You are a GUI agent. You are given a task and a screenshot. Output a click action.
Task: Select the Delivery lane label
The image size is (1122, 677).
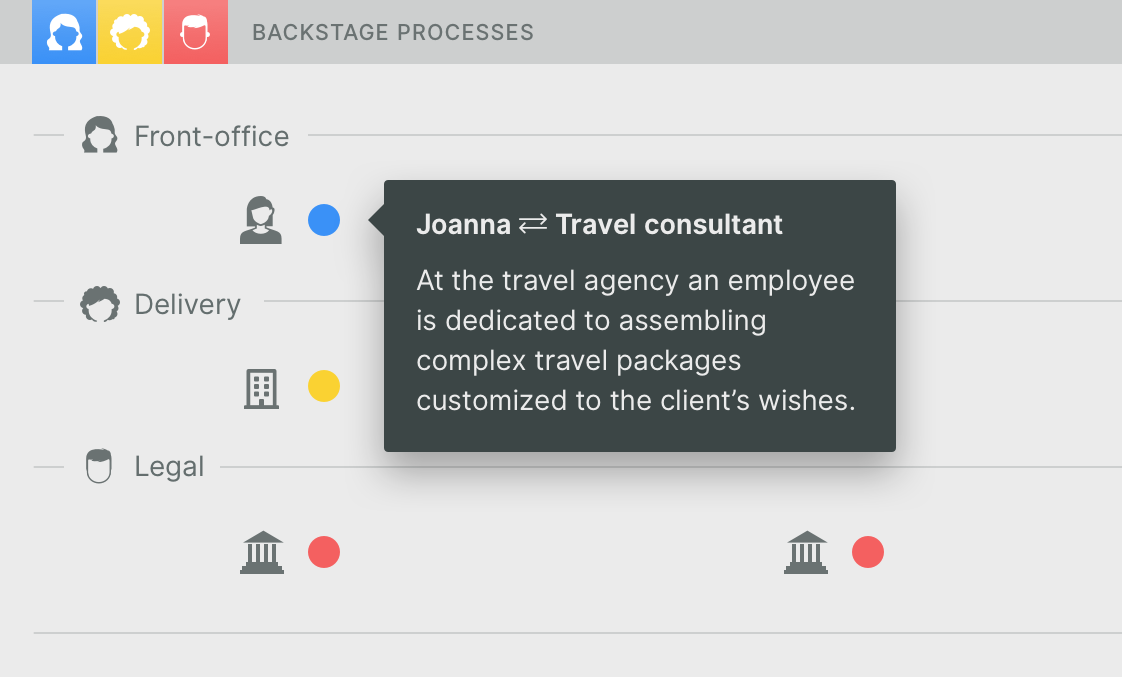pyautogui.click(x=187, y=304)
